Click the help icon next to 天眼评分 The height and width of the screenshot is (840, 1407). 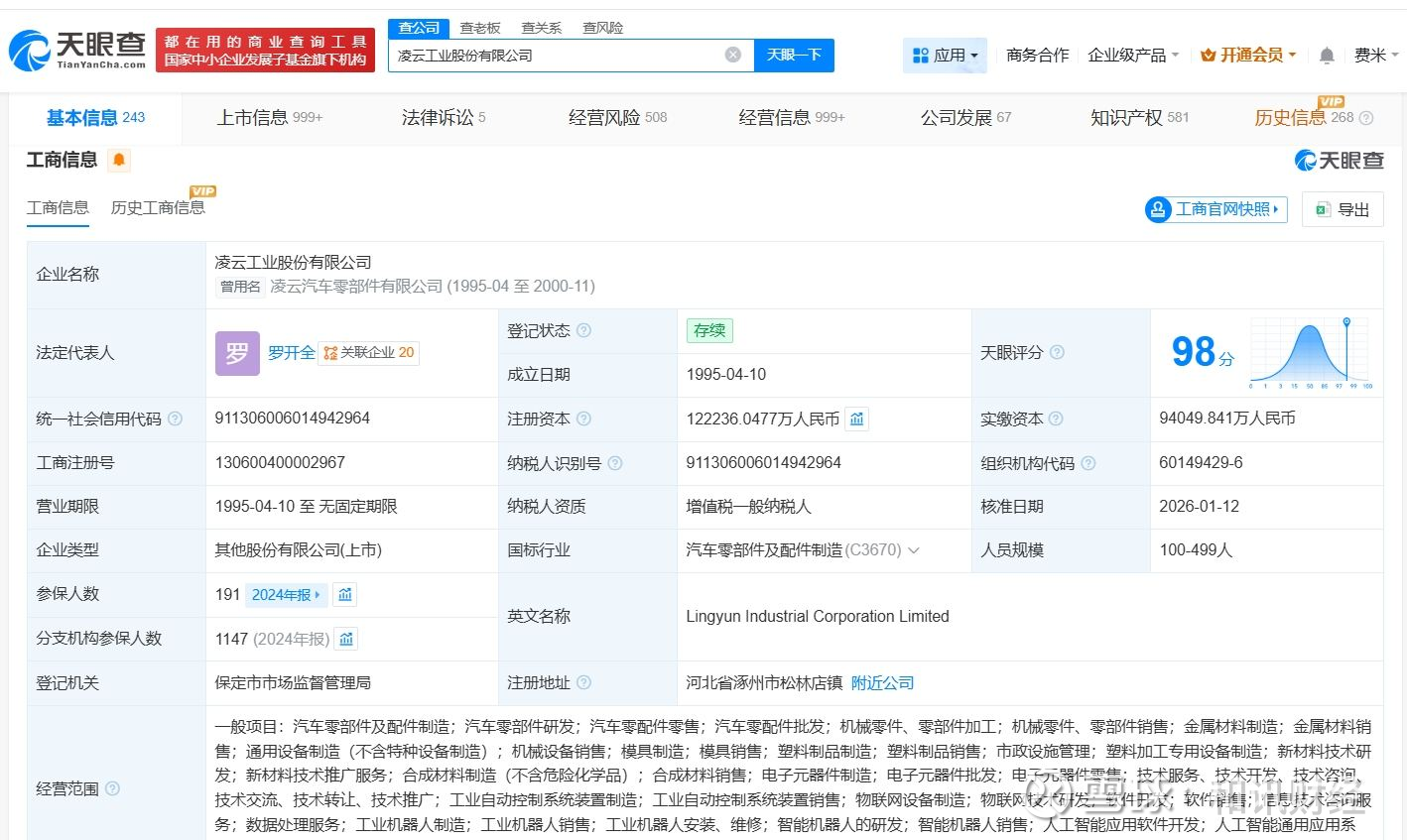click(1057, 353)
